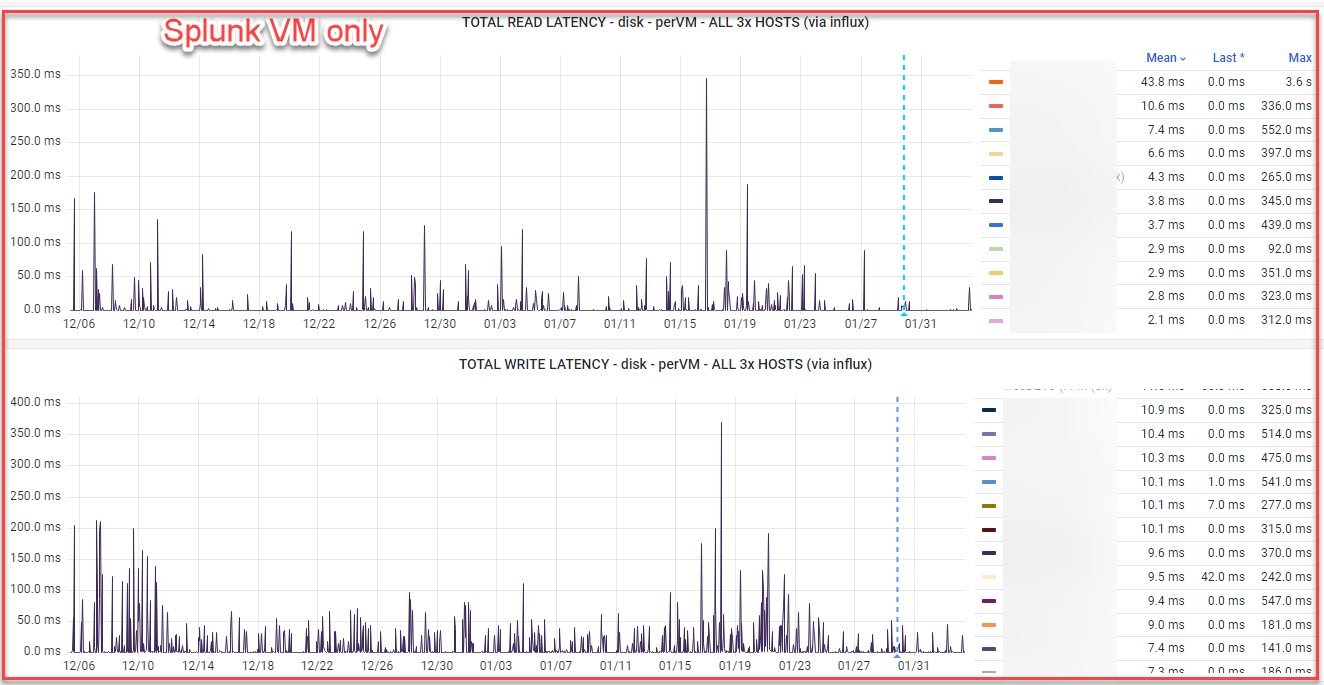Click the cream swatch in the 242.0 ms max row
The width and height of the screenshot is (1324, 685).
(x=989, y=577)
